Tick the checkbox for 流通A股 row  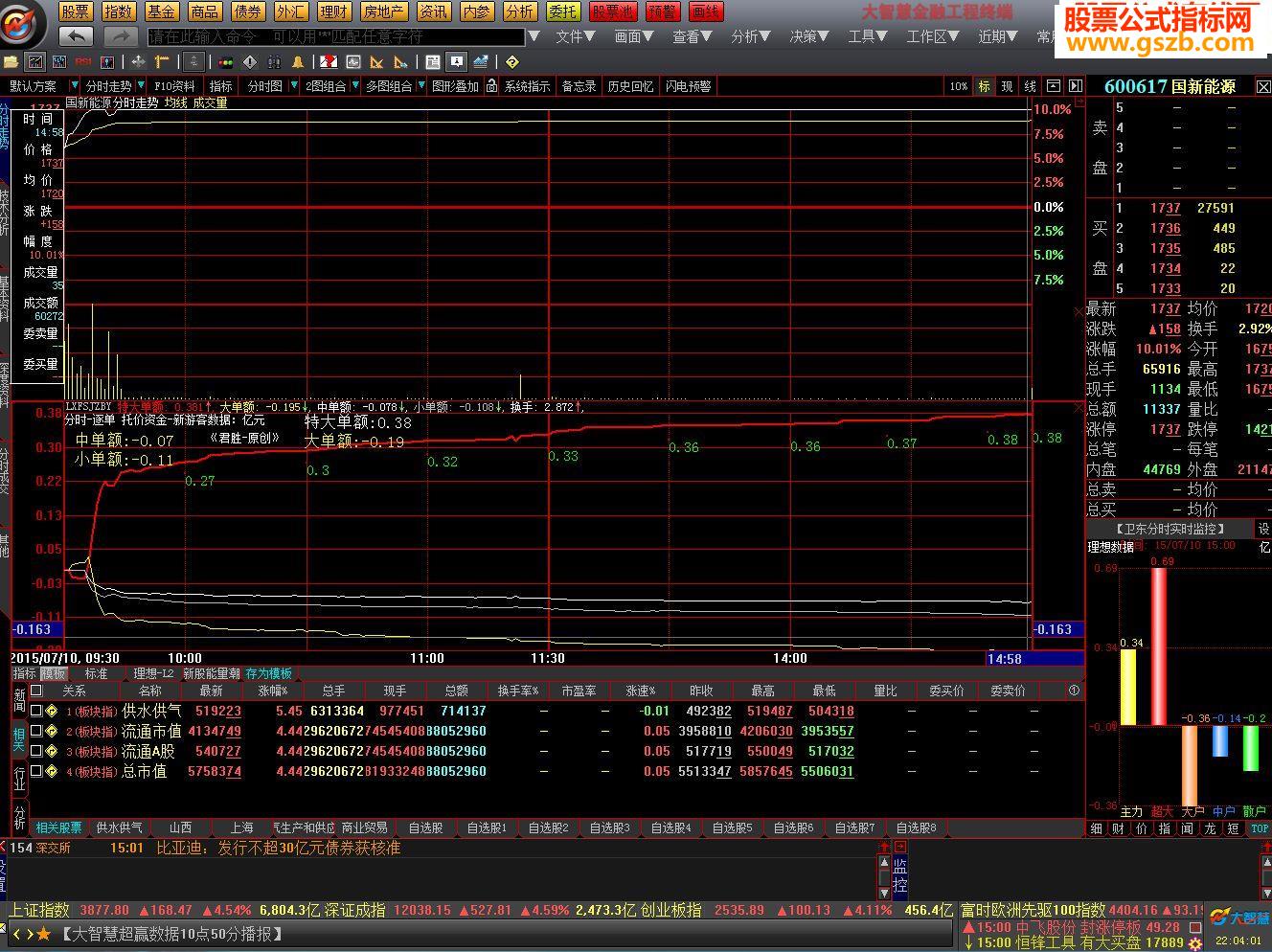36,751
